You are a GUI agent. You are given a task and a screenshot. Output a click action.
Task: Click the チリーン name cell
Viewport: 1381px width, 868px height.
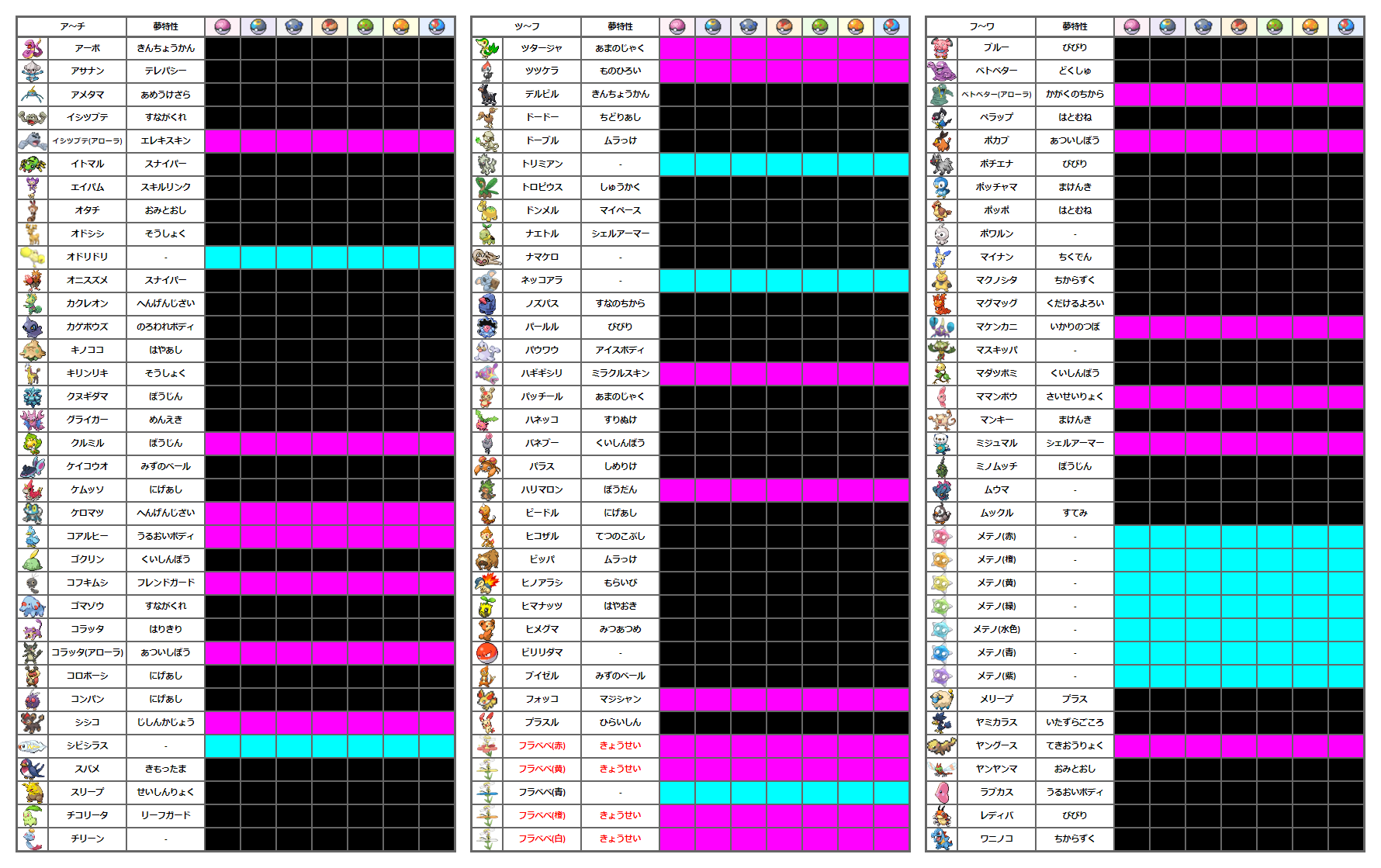(88, 839)
